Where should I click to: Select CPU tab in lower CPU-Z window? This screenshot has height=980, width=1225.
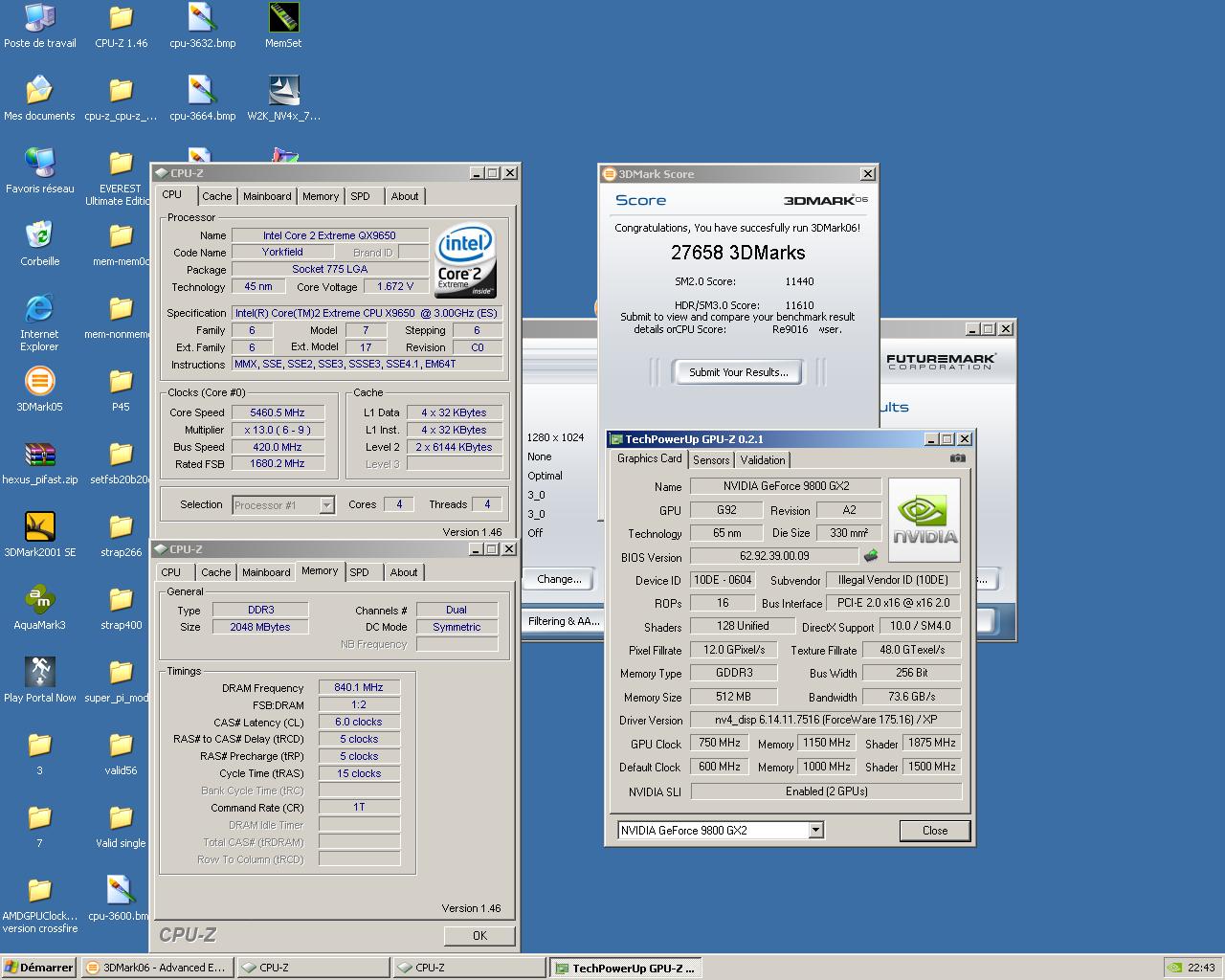(x=171, y=572)
